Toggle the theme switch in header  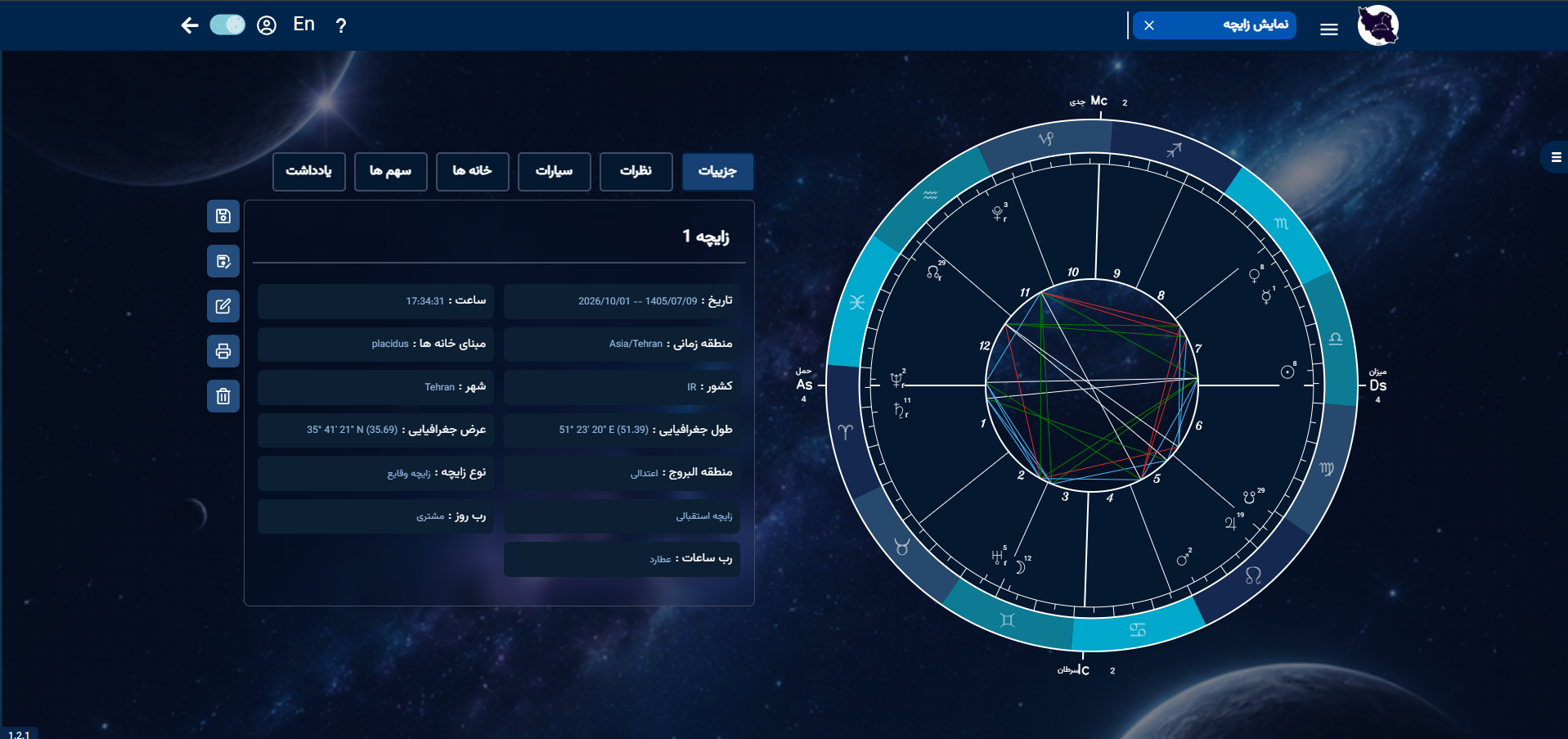tap(227, 25)
